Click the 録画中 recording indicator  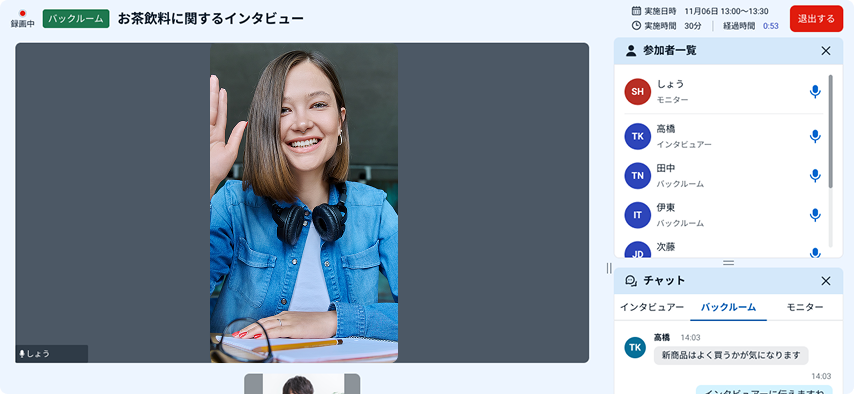click(22, 19)
